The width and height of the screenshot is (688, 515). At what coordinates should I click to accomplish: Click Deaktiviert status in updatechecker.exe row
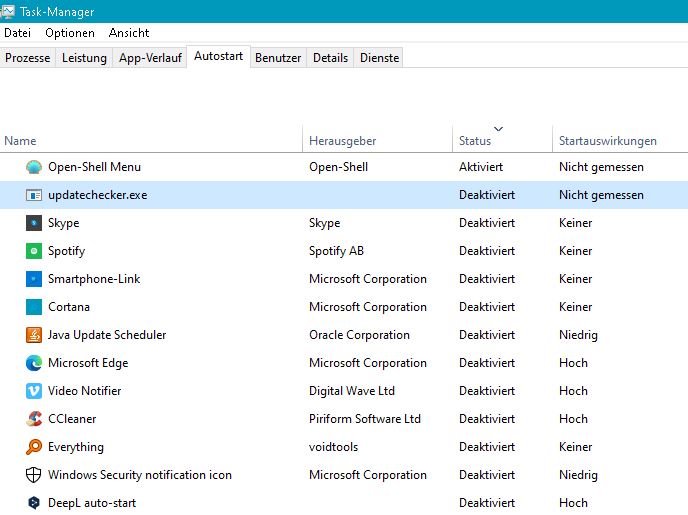point(487,195)
